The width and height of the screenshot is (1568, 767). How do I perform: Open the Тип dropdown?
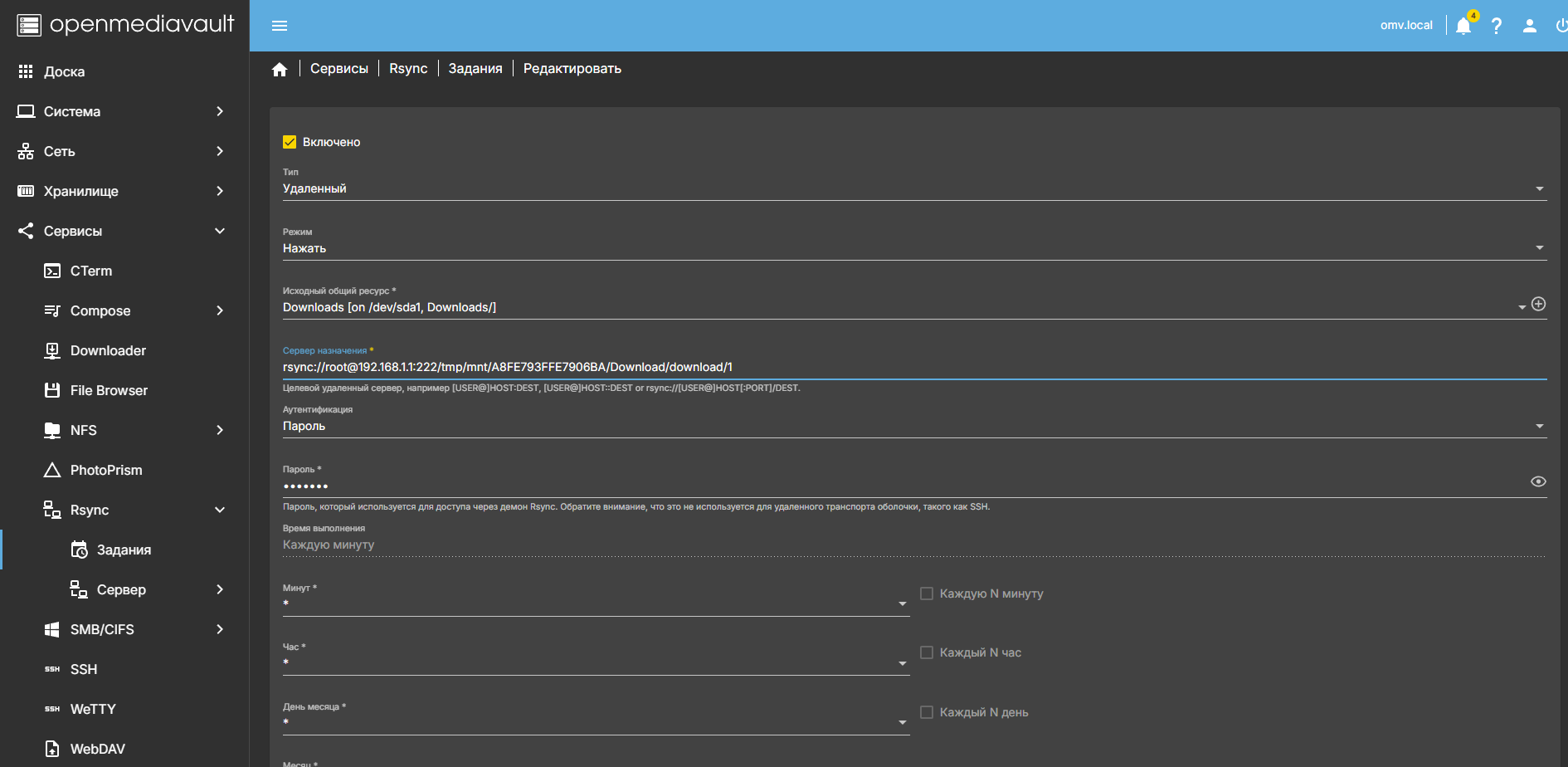tap(913, 188)
